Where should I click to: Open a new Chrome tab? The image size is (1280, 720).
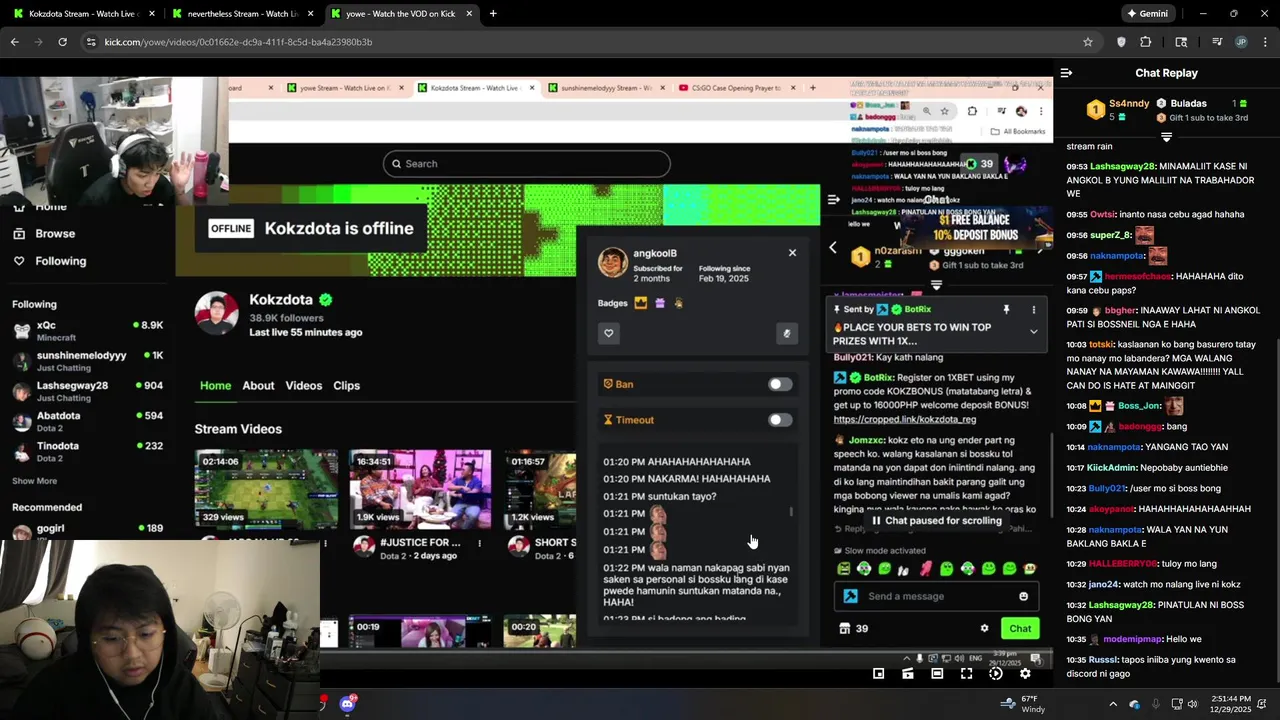(x=493, y=14)
